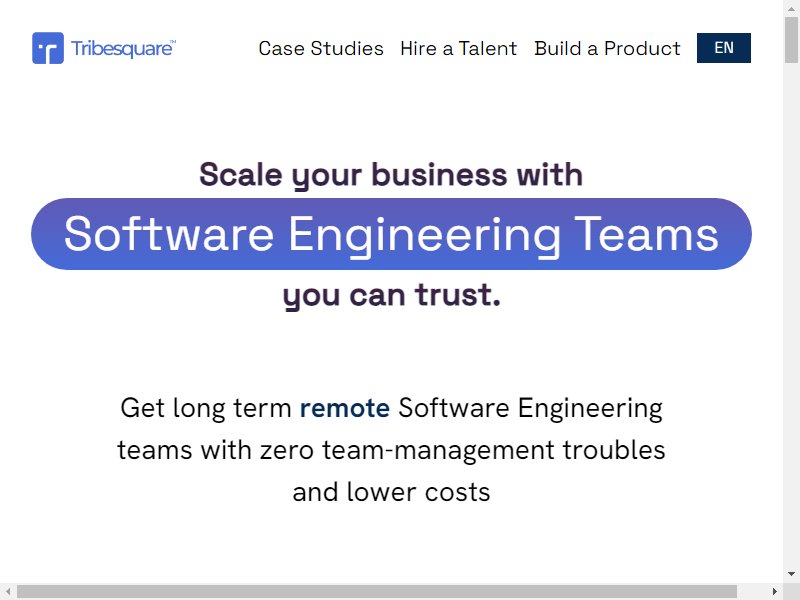
Task: Open the Build a Product link
Action: (x=607, y=48)
